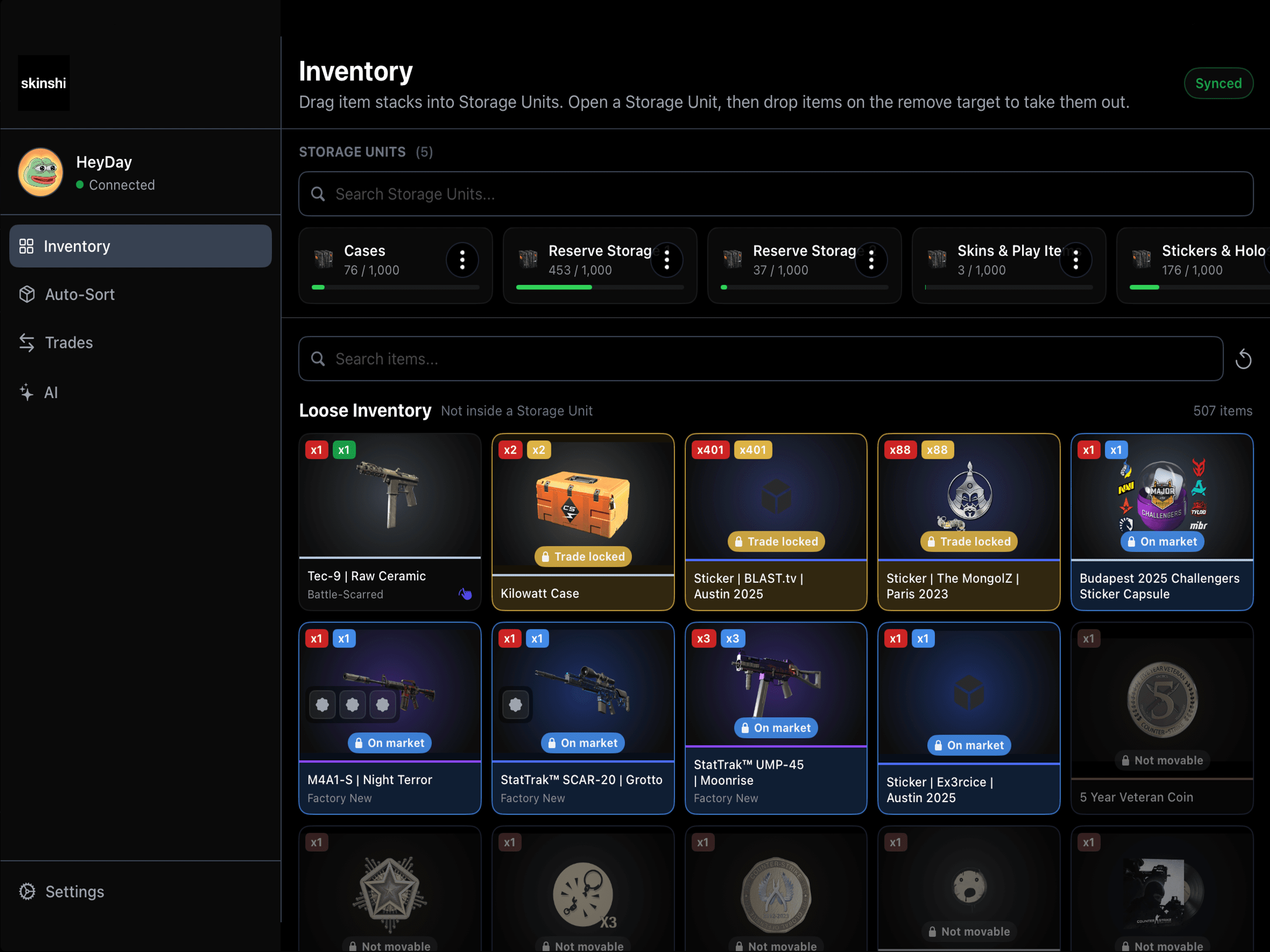Click sticker slot on SCAR-20 Grotto card

click(x=516, y=705)
